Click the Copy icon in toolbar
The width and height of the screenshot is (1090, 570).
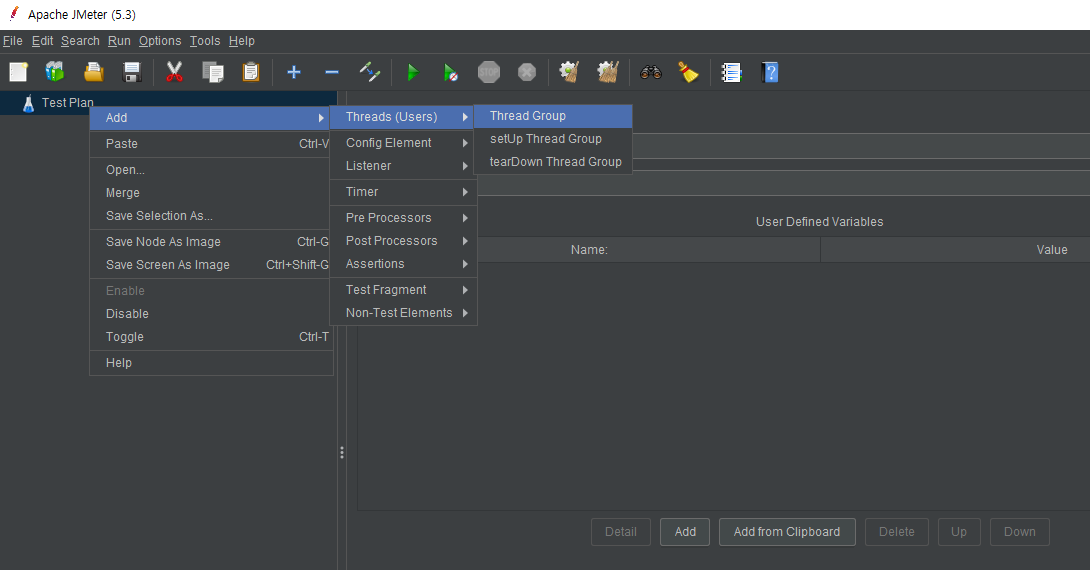213,72
